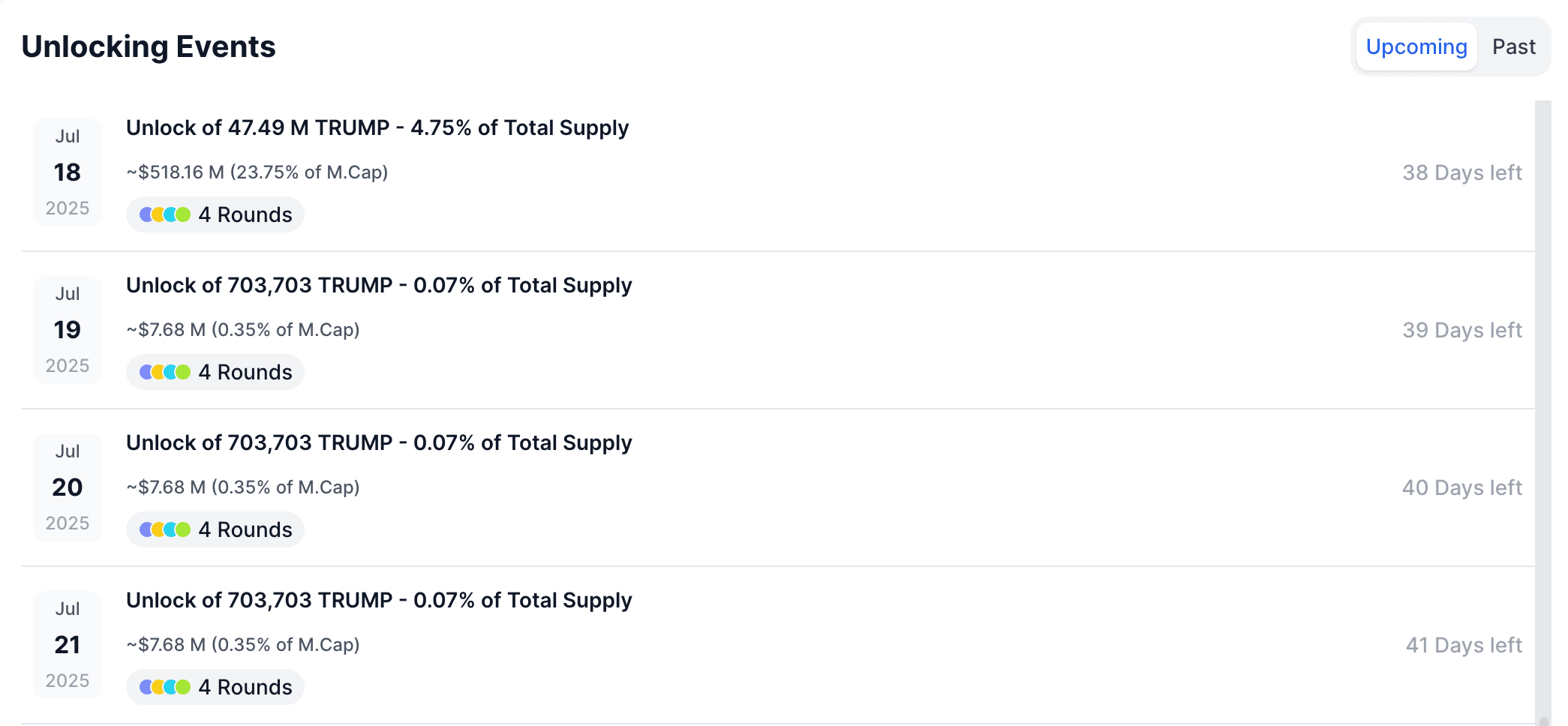Image resolution: width=1568 pixels, height=726 pixels.
Task: Switch to the Upcoming events tab
Action: 1416,46
